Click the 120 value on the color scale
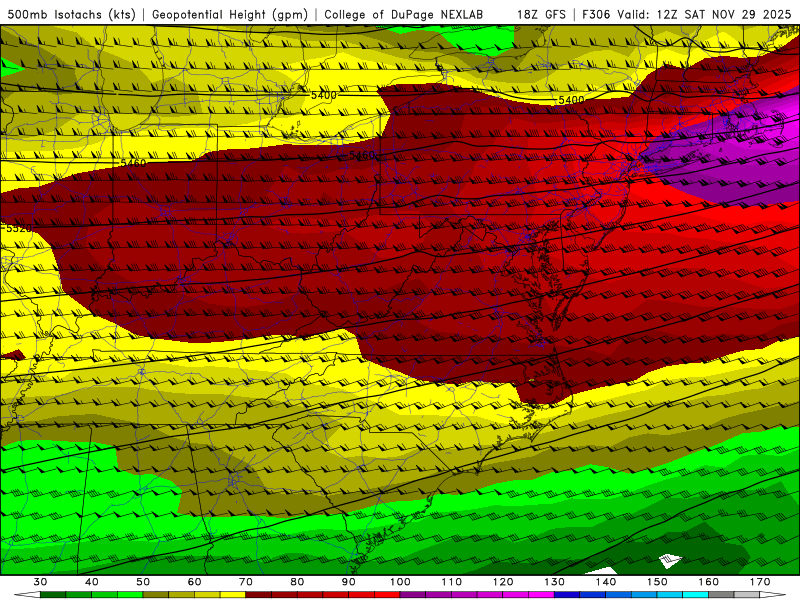Screen dimensions: 800x600 pyautogui.click(x=503, y=582)
